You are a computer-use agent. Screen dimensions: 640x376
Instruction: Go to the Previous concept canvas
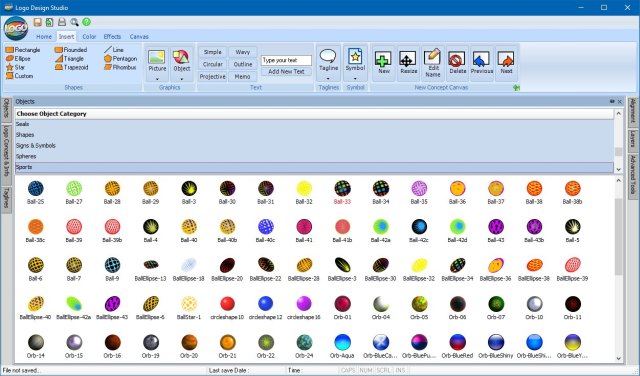pyautogui.click(x=481, y=63)
